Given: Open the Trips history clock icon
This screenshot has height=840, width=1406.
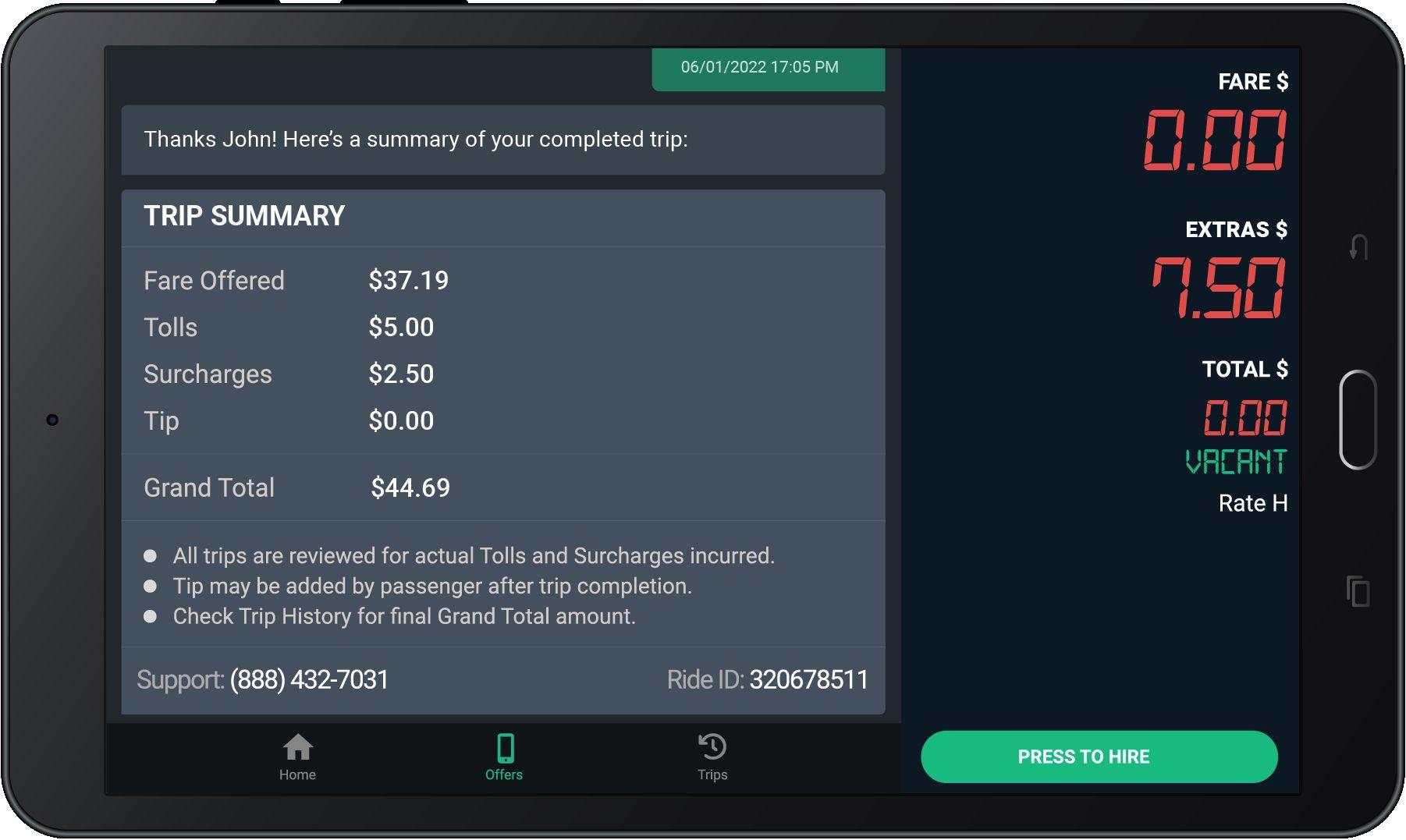Looking at the screenshot, I should point(712,747).
